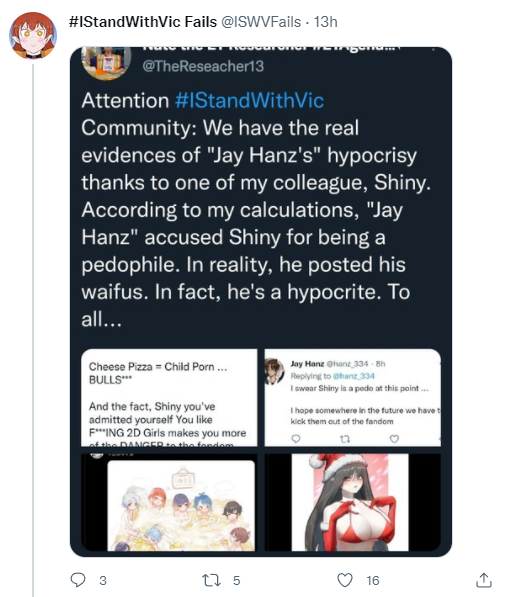This screenshot has height=597, width=522.
Task: Click the embedded tweet's small retweet icon
Action: (x=345, y=439)
